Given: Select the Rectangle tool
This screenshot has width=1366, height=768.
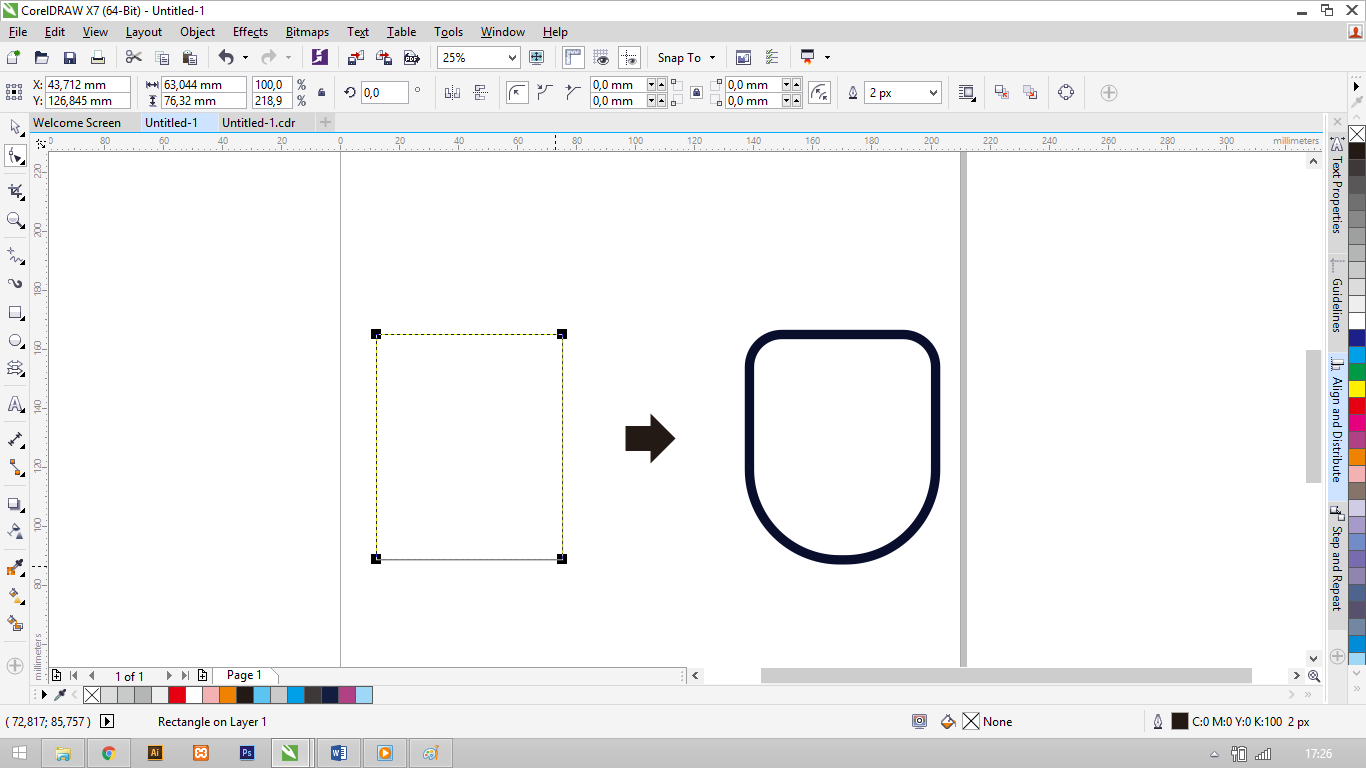Looking at the screenshot, I should (14, 312).
